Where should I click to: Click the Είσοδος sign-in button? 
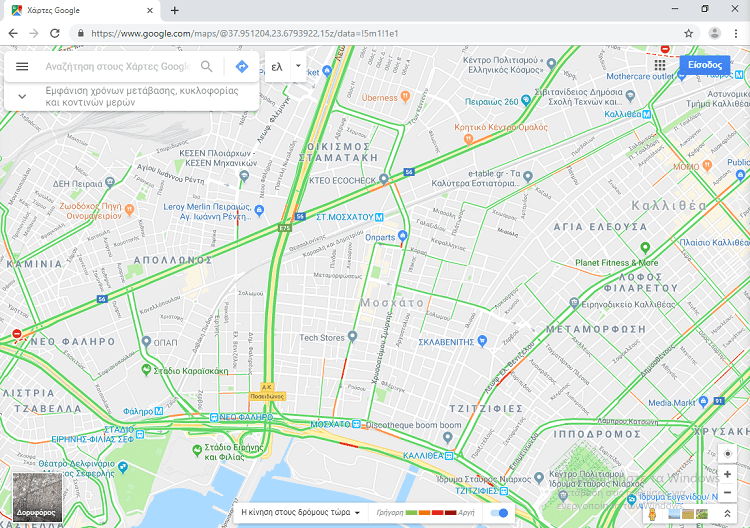point(705,65)
